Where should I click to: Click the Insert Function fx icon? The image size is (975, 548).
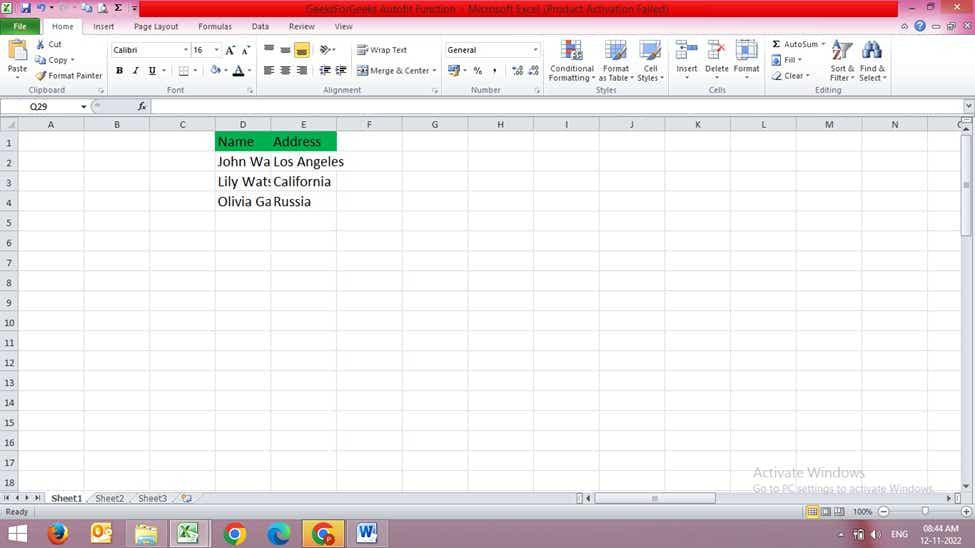point(142,106)
